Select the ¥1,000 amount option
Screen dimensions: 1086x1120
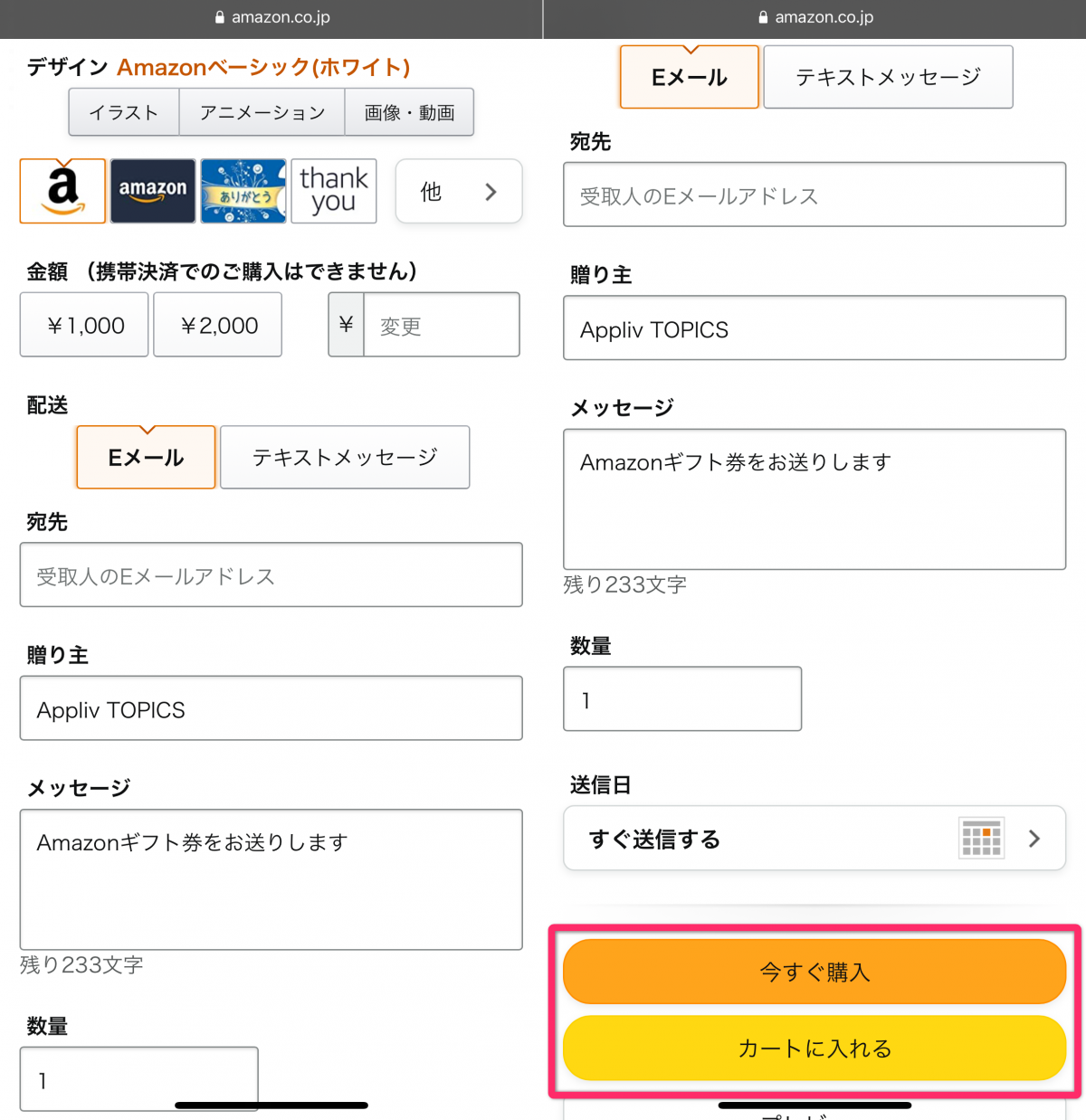pos(83,324)
